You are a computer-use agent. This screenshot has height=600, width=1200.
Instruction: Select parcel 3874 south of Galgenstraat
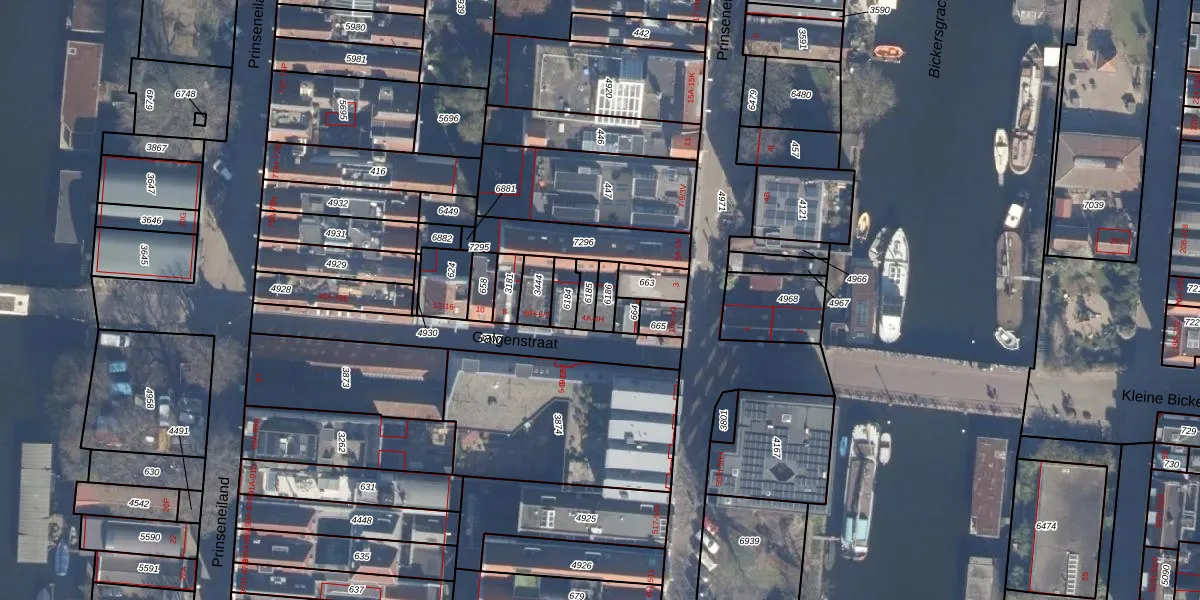coord(558,424)
